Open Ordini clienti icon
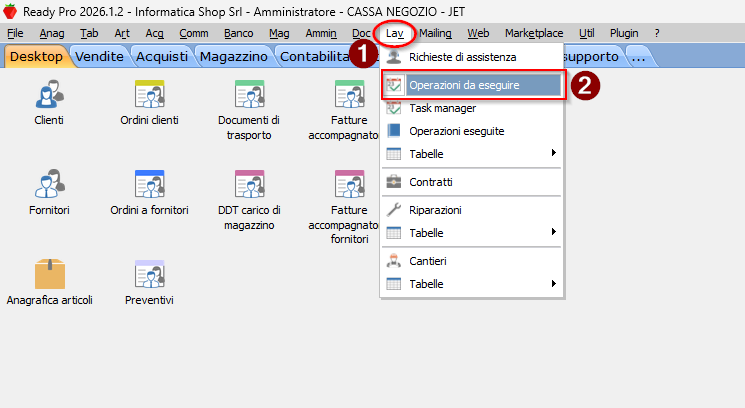 click(149, 96)
